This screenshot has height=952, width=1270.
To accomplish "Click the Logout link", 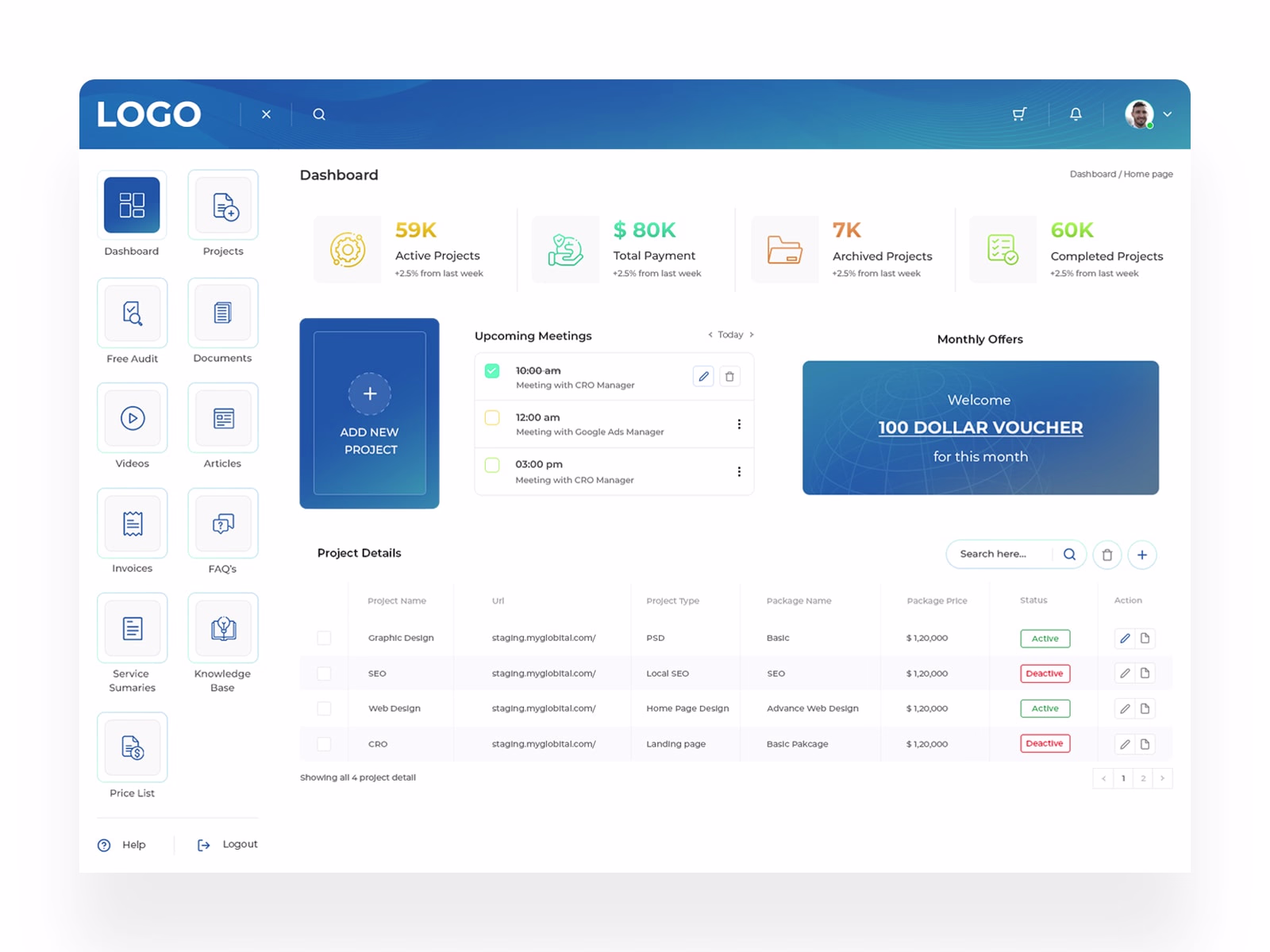I will coord(240,844).
